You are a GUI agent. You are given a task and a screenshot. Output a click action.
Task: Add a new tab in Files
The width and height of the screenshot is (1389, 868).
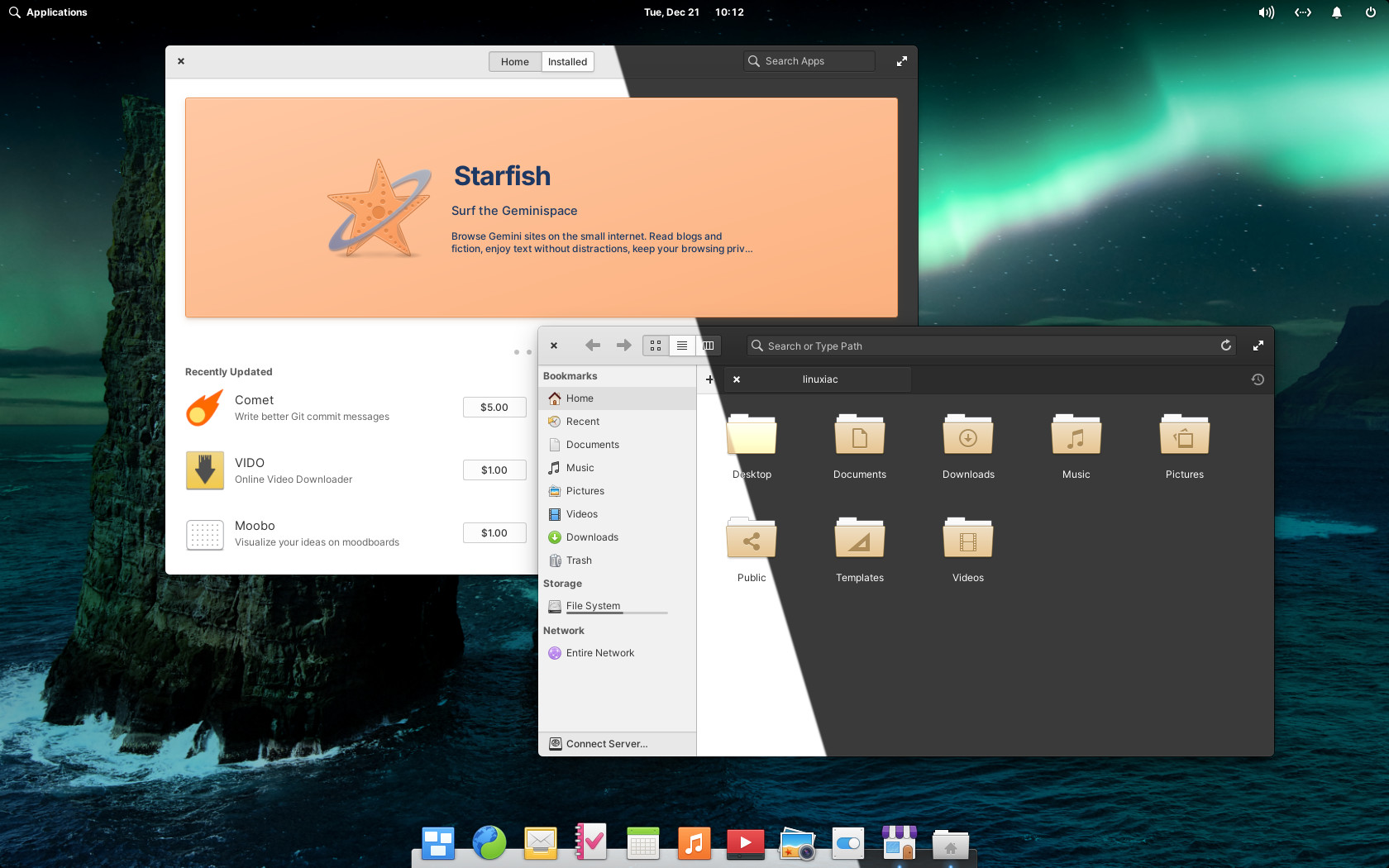click(x=709, y=379)
